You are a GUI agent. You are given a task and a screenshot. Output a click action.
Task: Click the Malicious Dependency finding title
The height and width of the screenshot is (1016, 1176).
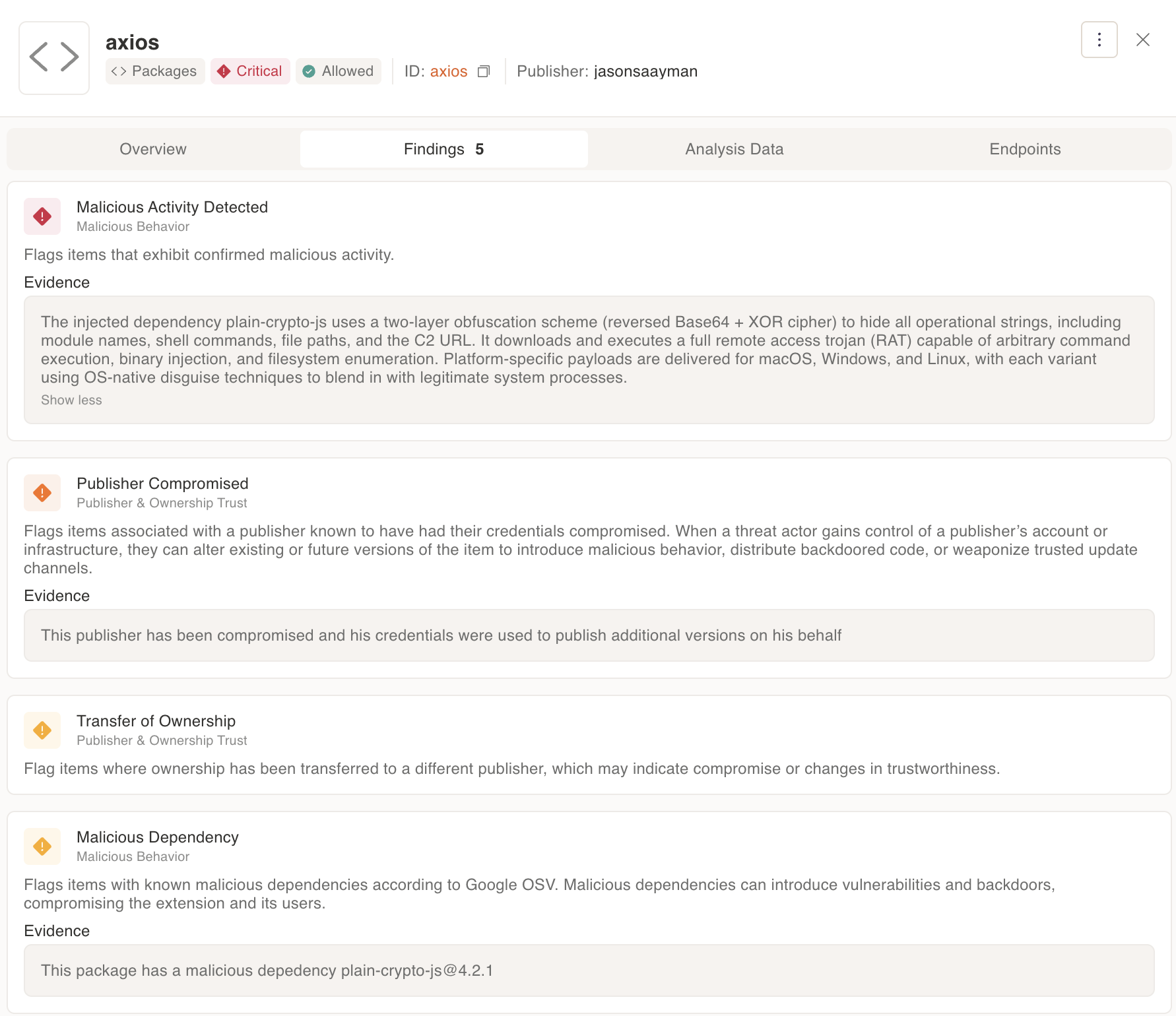point(158,837)
